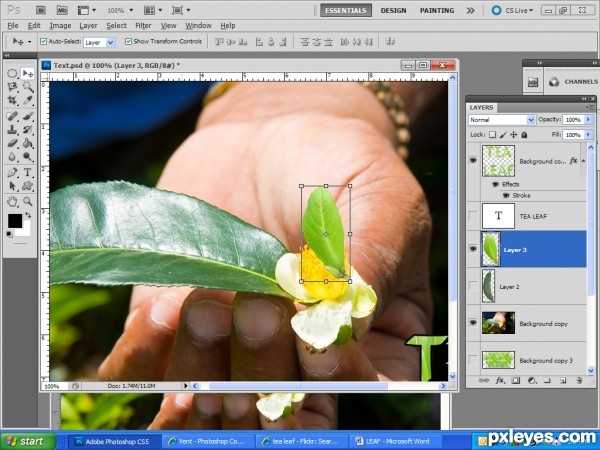
Task: Select the Move tool in the toolbox
Action: [28, 73]
